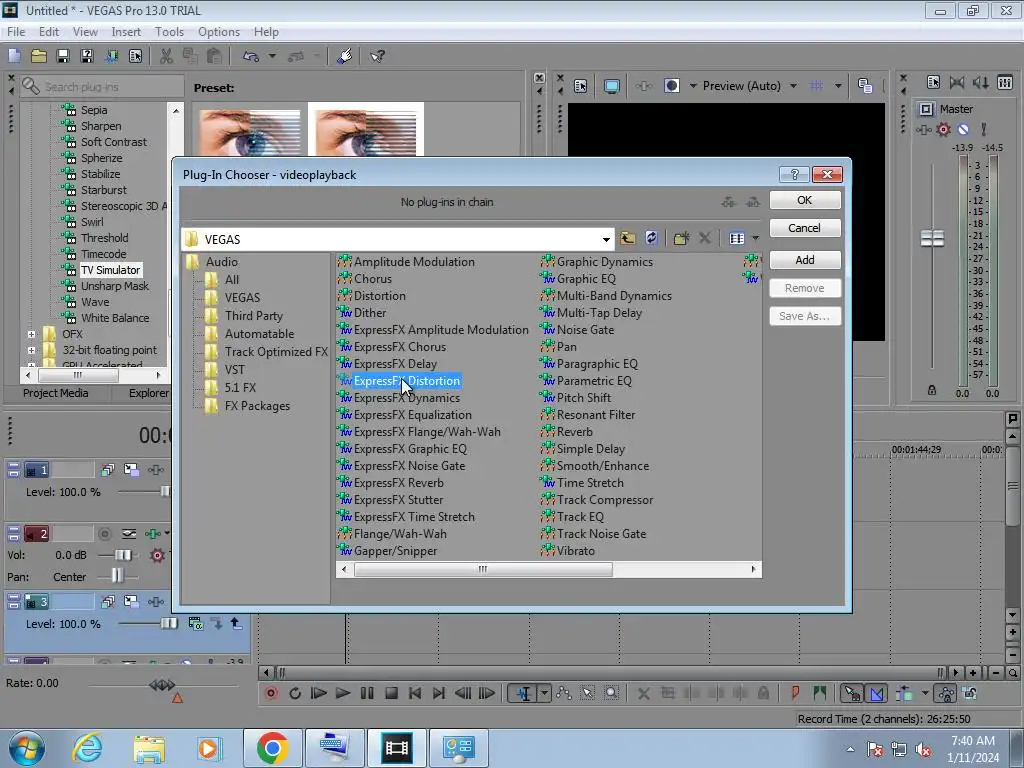This screenshot has height=768, width=1024.
Task: Open the edit tool selector dropdown arrow
Action: [544, 693]
